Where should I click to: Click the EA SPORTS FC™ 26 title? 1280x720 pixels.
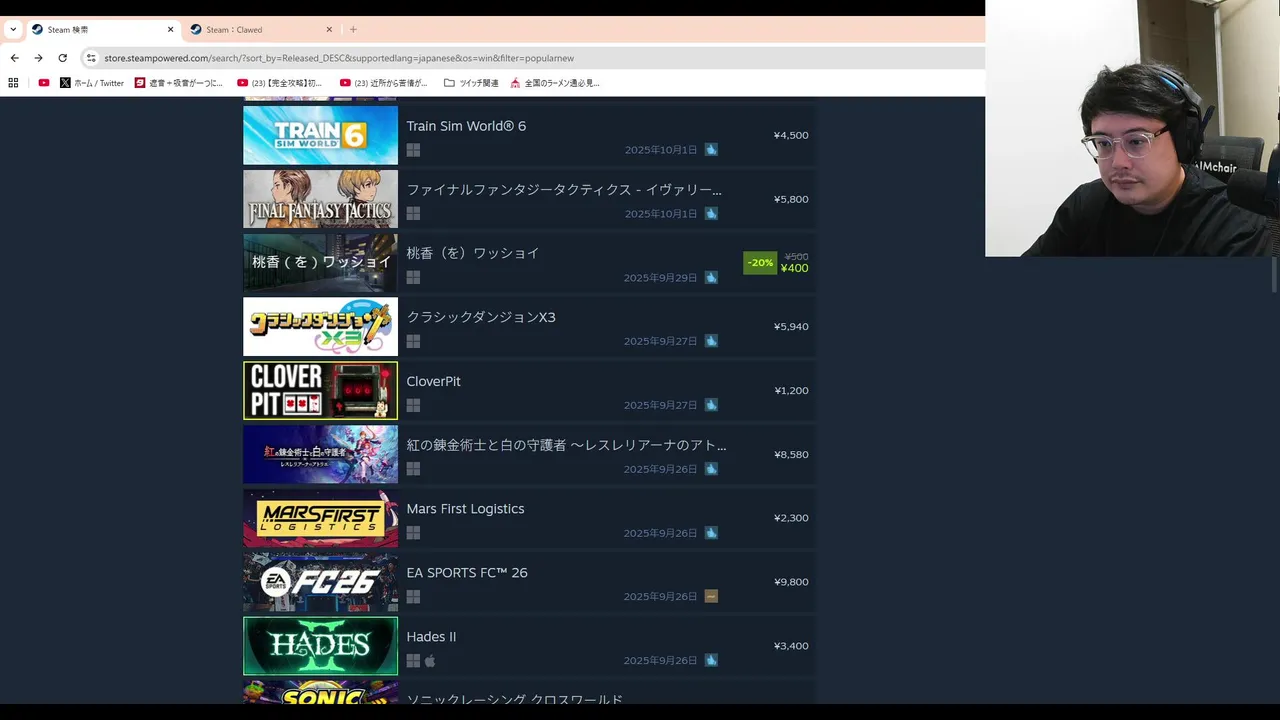pyautogui.click(x=467, y=573)
